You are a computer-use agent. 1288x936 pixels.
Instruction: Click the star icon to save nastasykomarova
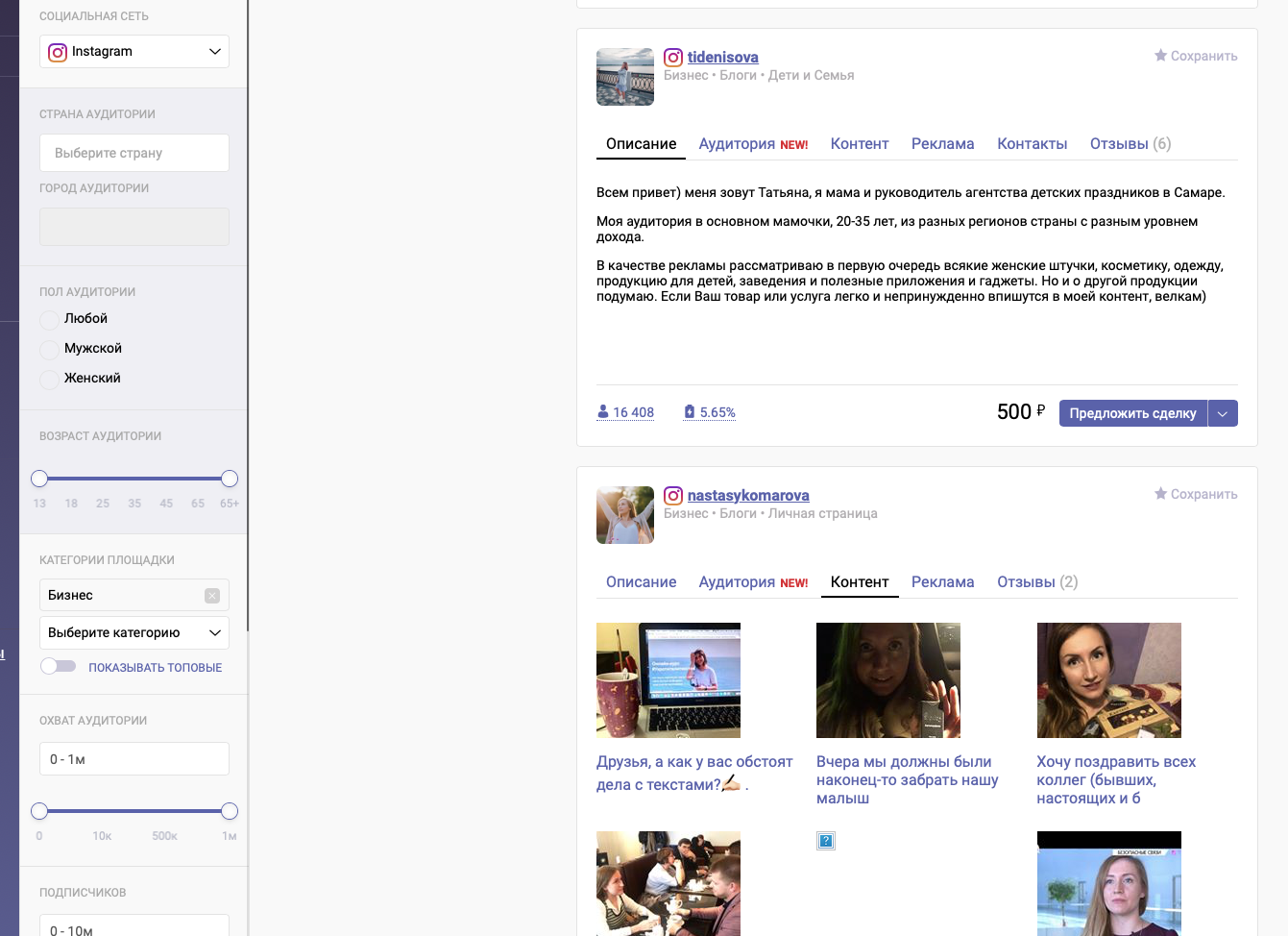click(1160, 494)
